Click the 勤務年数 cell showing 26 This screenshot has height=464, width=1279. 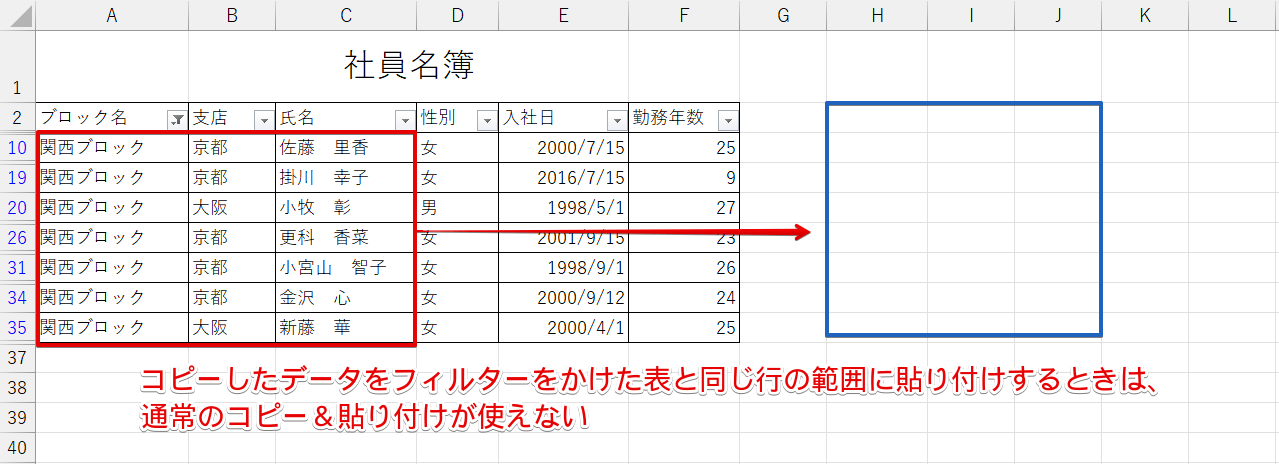pos(684,268)
